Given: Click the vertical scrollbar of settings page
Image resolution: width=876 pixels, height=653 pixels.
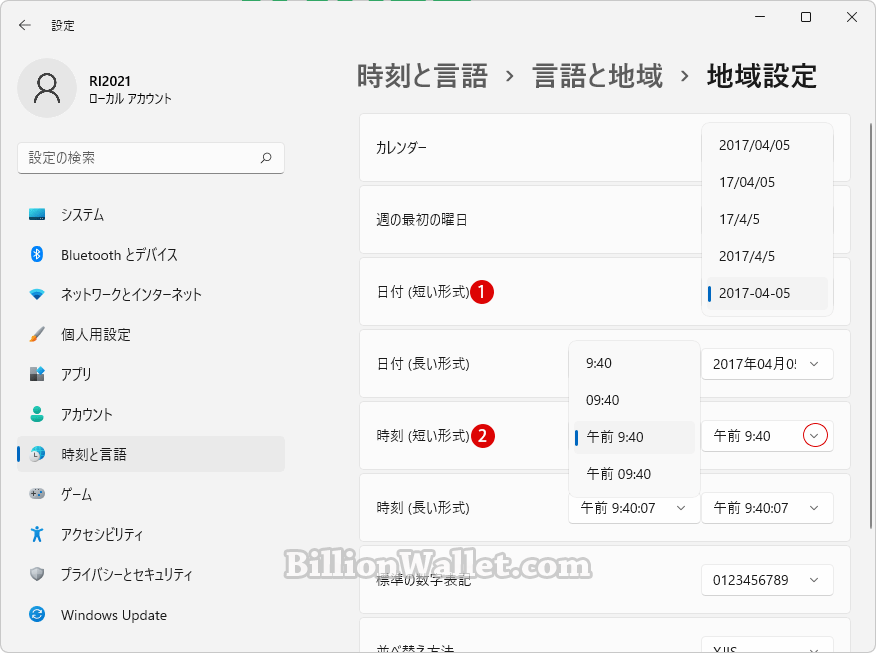Looking at the screenshot, I should tap(870, 326).
